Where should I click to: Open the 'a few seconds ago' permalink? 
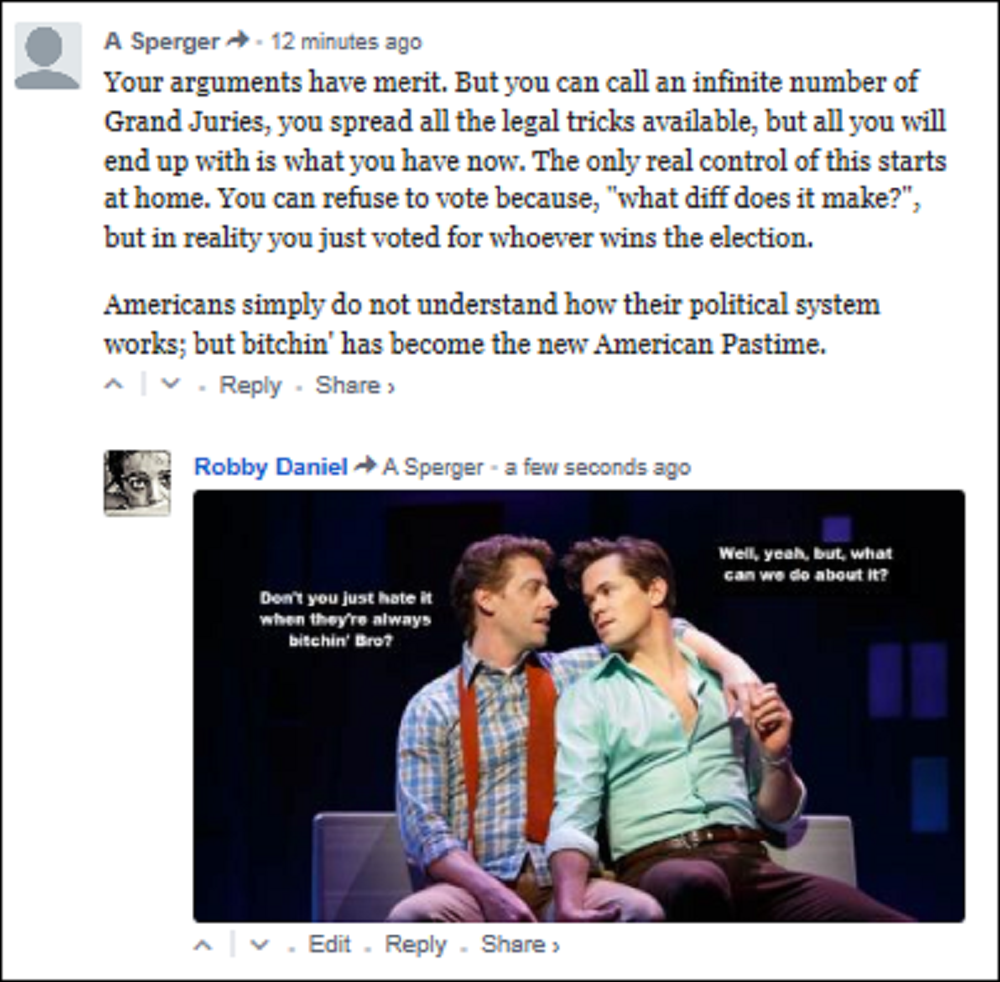(x=597, y=467)
